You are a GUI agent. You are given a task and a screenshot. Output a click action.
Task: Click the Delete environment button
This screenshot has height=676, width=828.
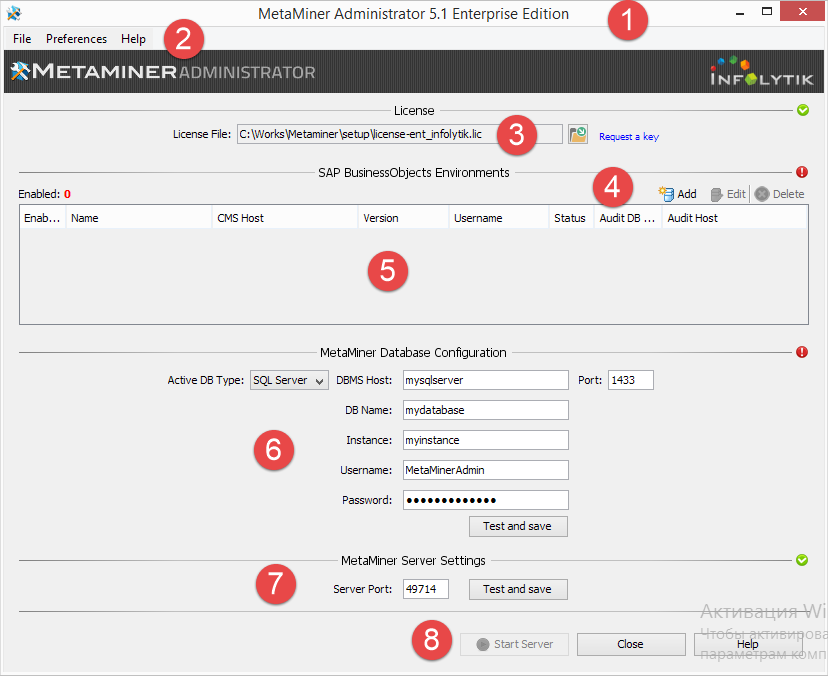779,194
